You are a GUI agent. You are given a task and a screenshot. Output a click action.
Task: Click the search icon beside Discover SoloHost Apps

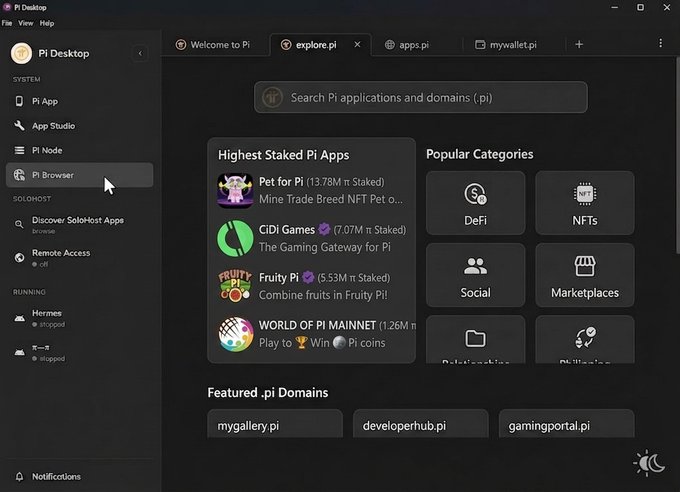19,224
